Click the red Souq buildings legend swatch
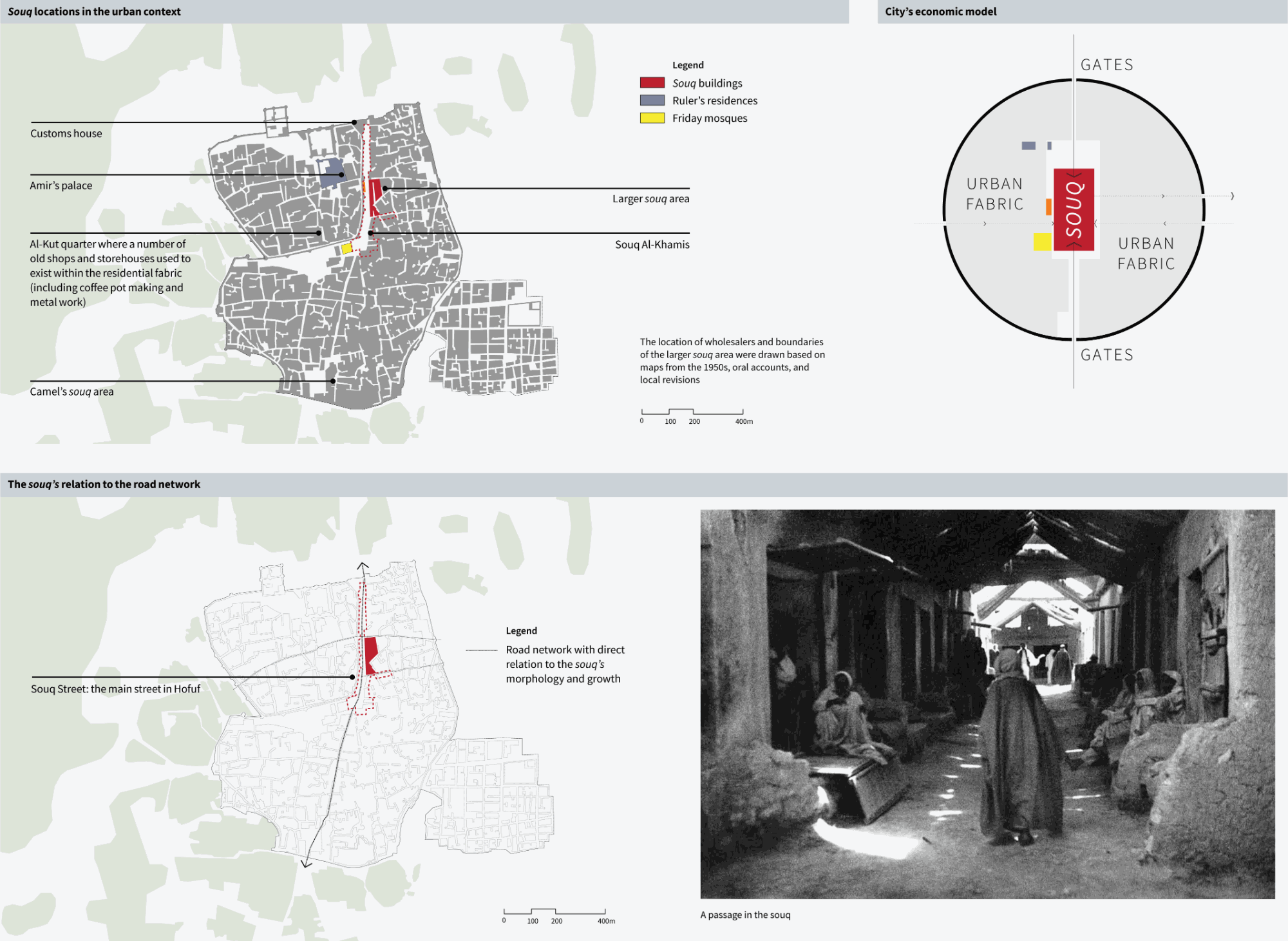Screen dimensions: 1288x941 tap(652, 82)
